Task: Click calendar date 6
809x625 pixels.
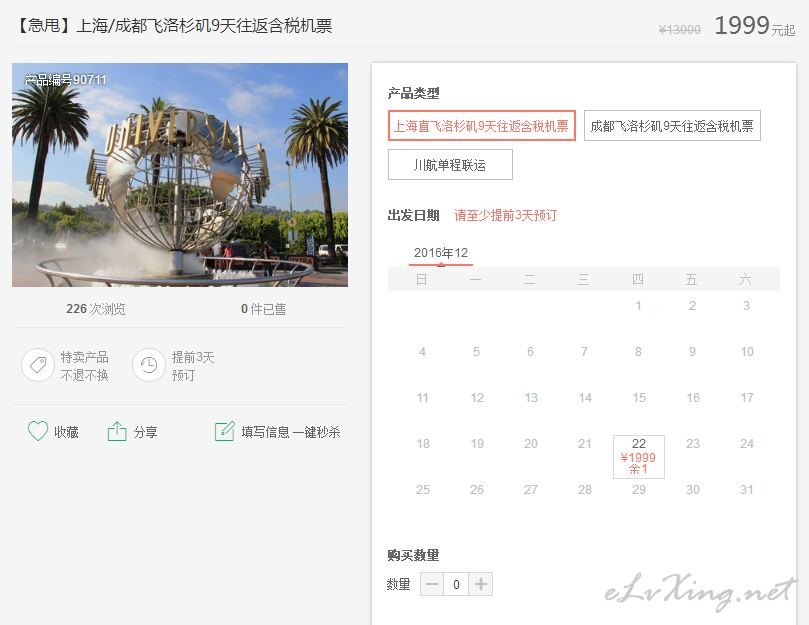Action: 530,351
